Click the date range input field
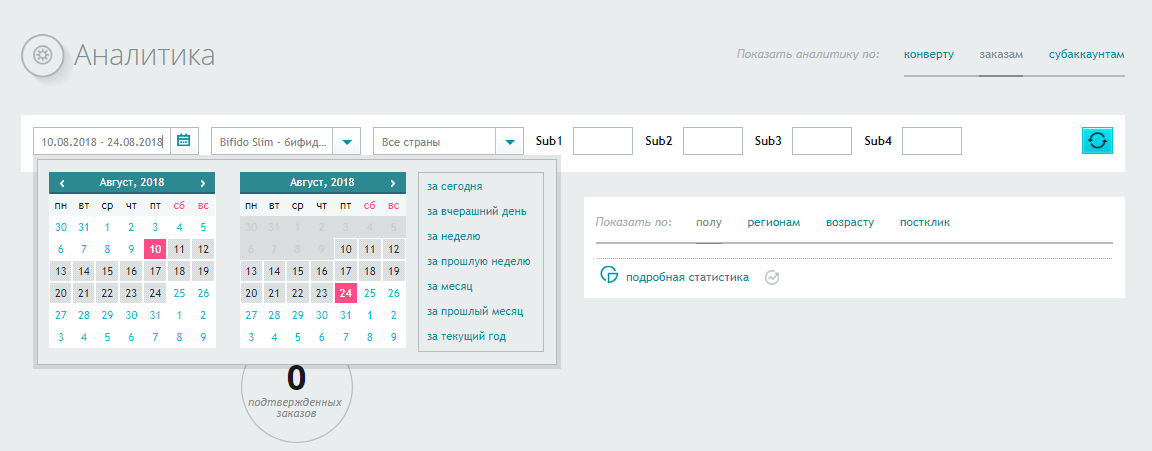 tap(102, 142)
